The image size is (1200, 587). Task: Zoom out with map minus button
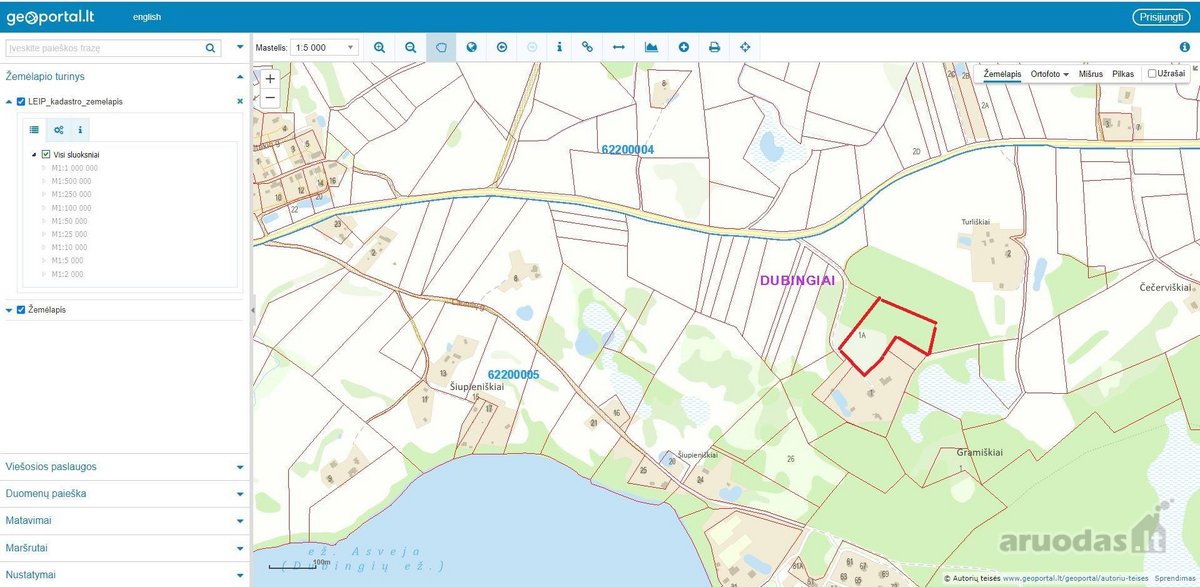point(270,97)
